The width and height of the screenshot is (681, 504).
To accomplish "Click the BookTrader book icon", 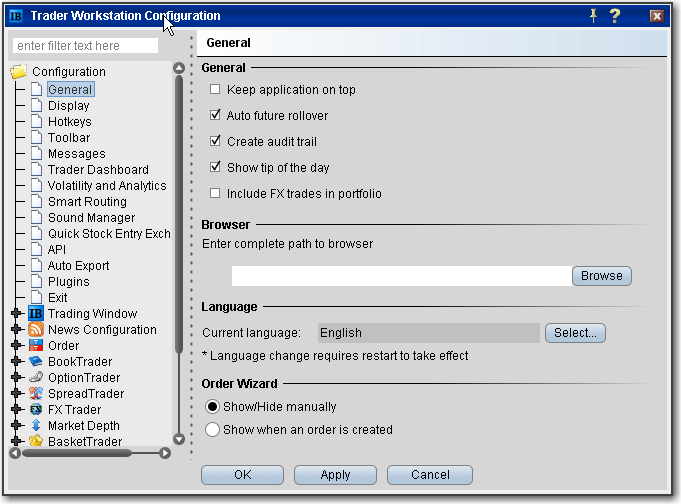I will [36, 361].
